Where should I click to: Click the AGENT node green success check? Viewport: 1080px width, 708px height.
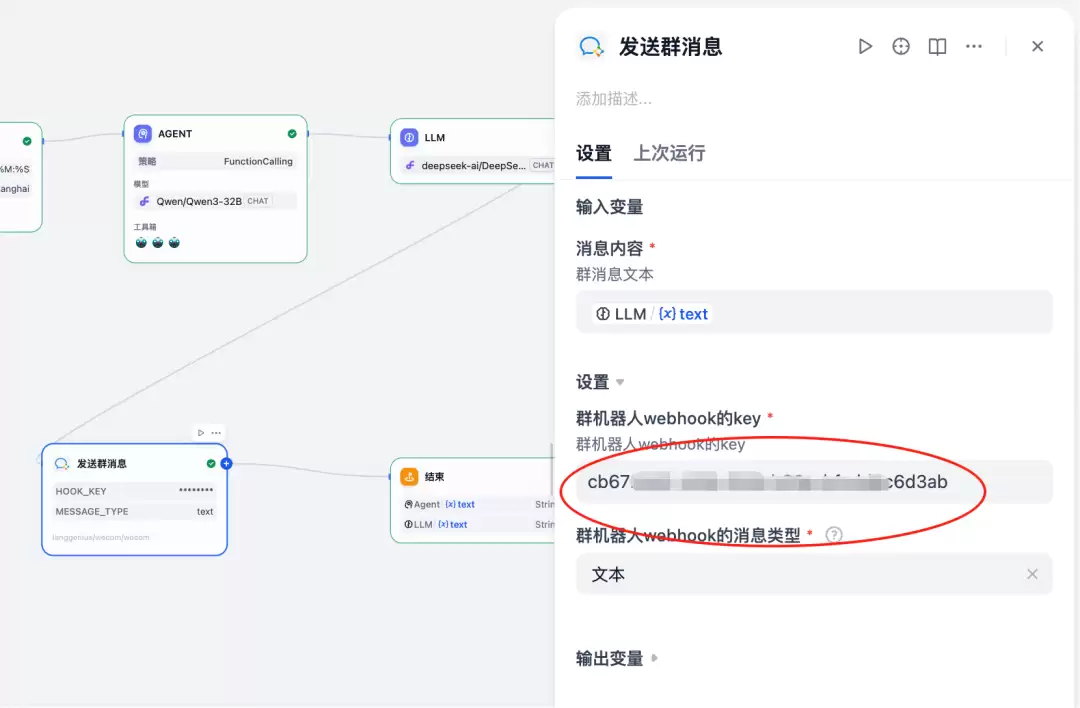[x=292, y=134]
